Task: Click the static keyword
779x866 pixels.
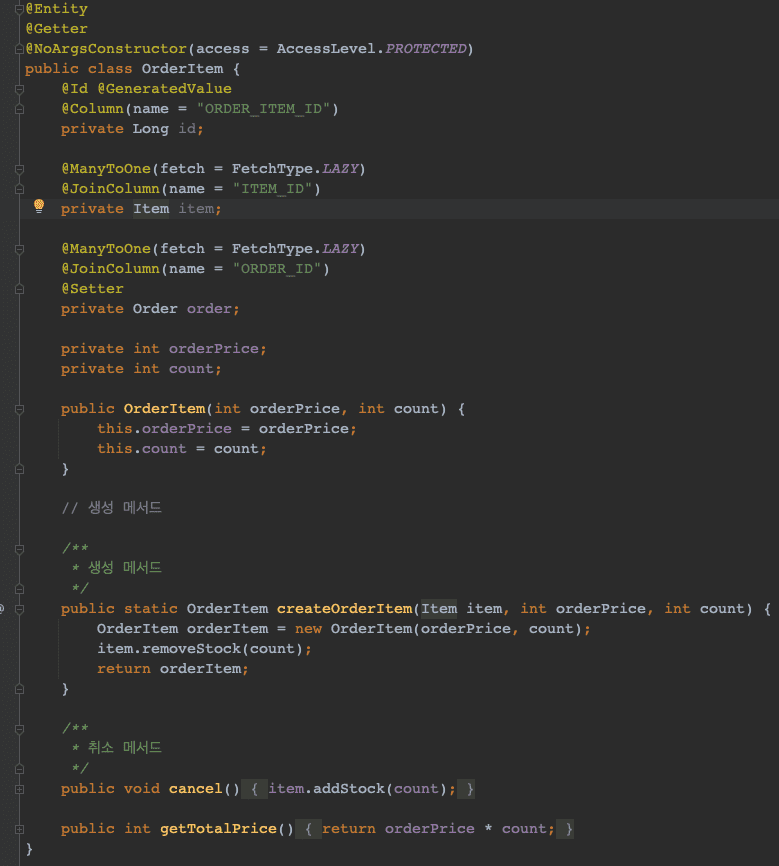Action: (151, 609)
